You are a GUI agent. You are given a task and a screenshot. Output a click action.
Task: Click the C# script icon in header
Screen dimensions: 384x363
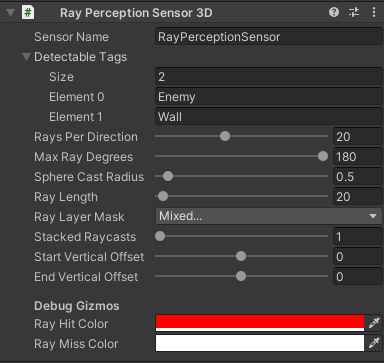(28, 13)
